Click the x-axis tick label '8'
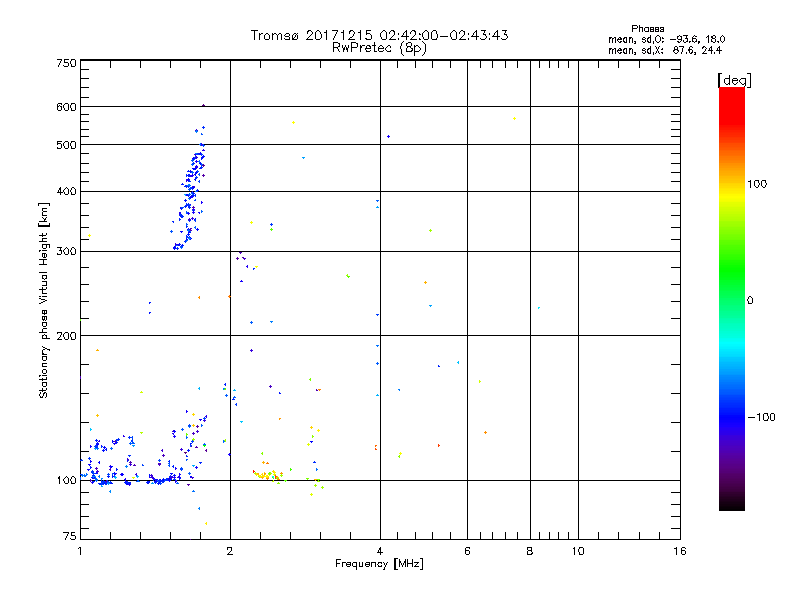800x600 pixels. point(530,551)
